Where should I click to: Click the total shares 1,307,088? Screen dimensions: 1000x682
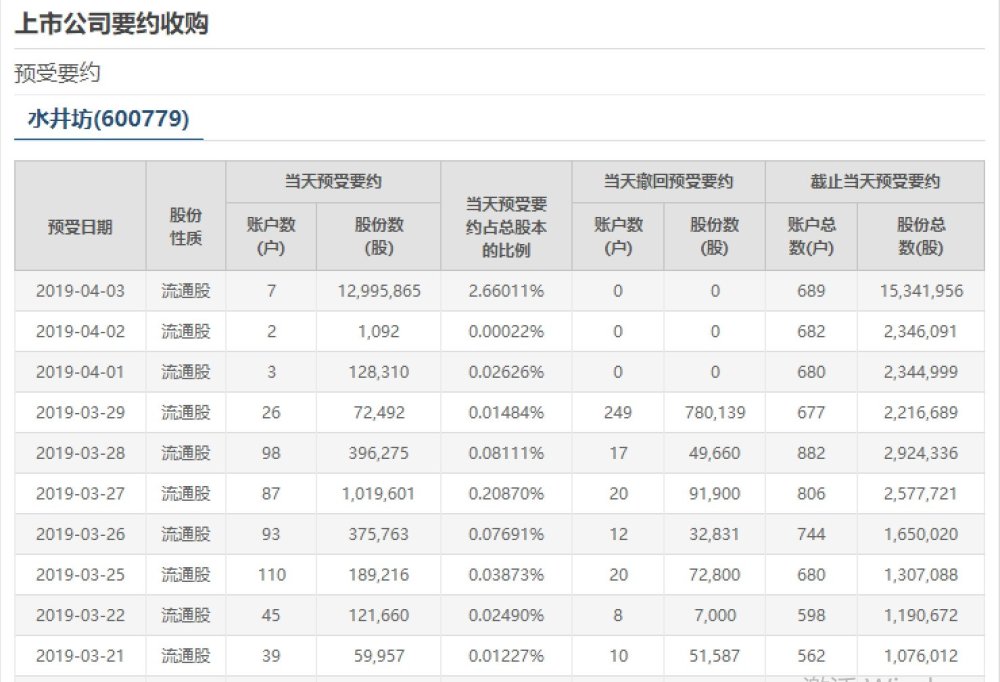tap(921, 575)
